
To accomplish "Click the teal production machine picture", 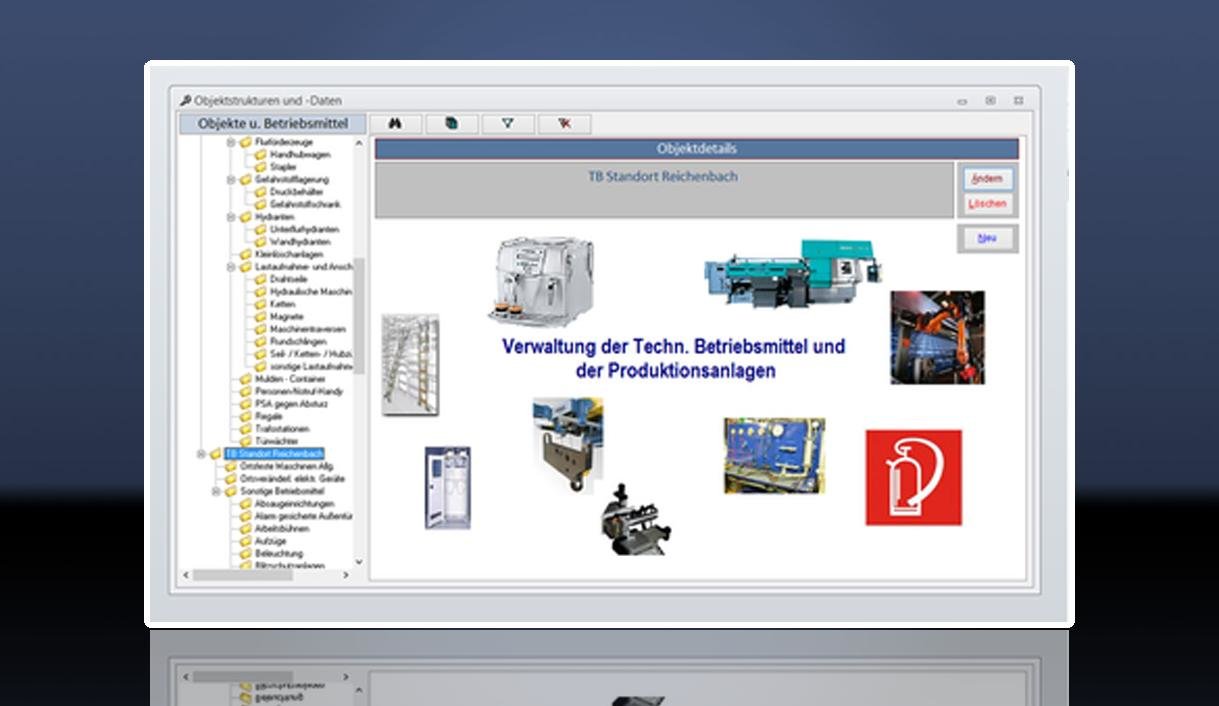I will pyautogui.click(x=793, y=274).
